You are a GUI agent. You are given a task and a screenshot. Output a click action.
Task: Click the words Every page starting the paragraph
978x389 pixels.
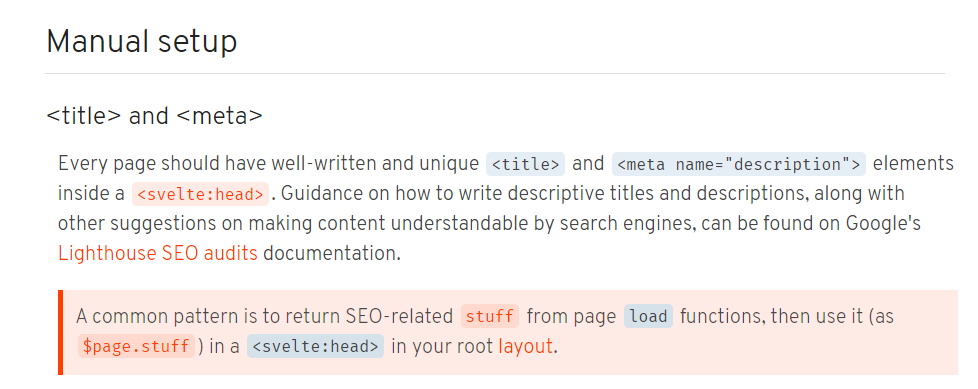[107, 164]
